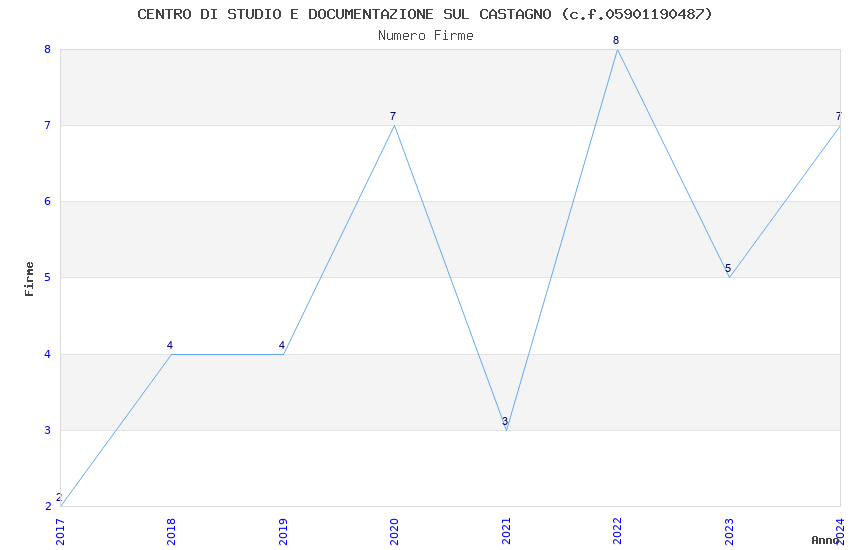This screenshot has width=850, height=550.
Task: Click the 'Anno' x-axis title
Action: pos(825,540)
